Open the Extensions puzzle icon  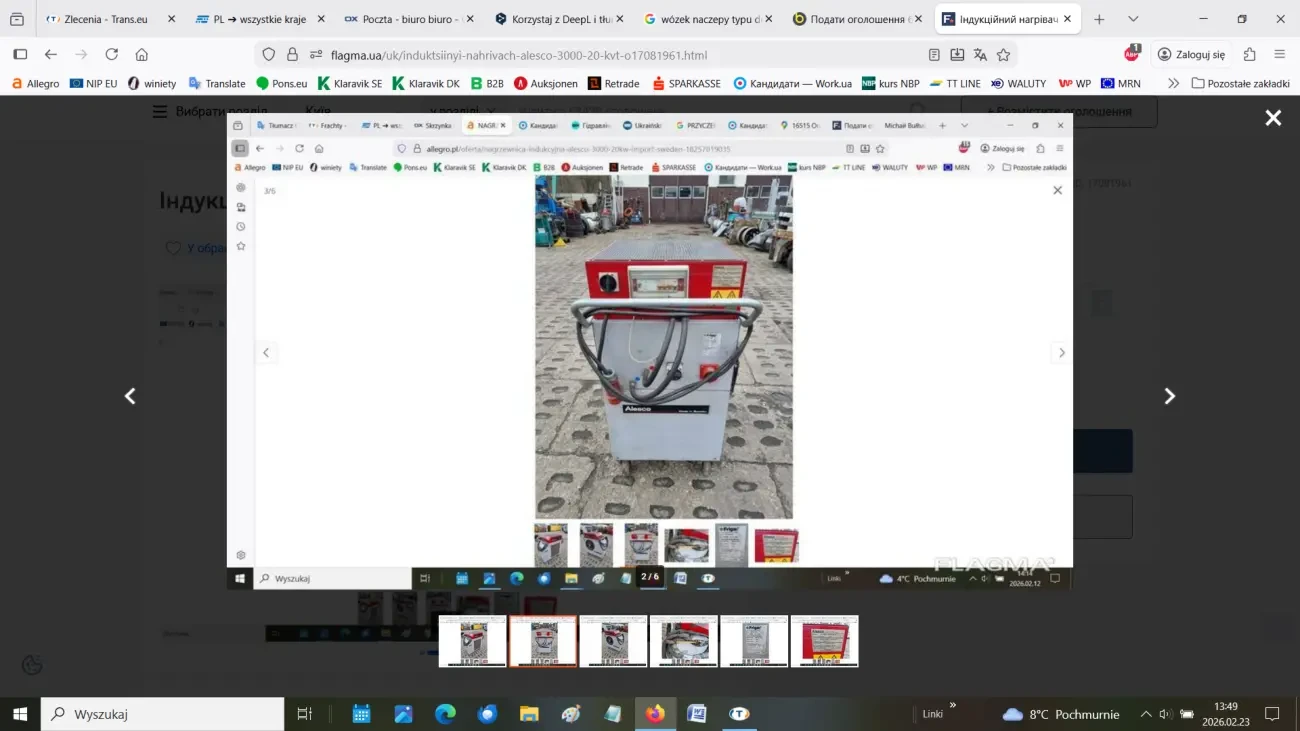tap(1249, 55)
